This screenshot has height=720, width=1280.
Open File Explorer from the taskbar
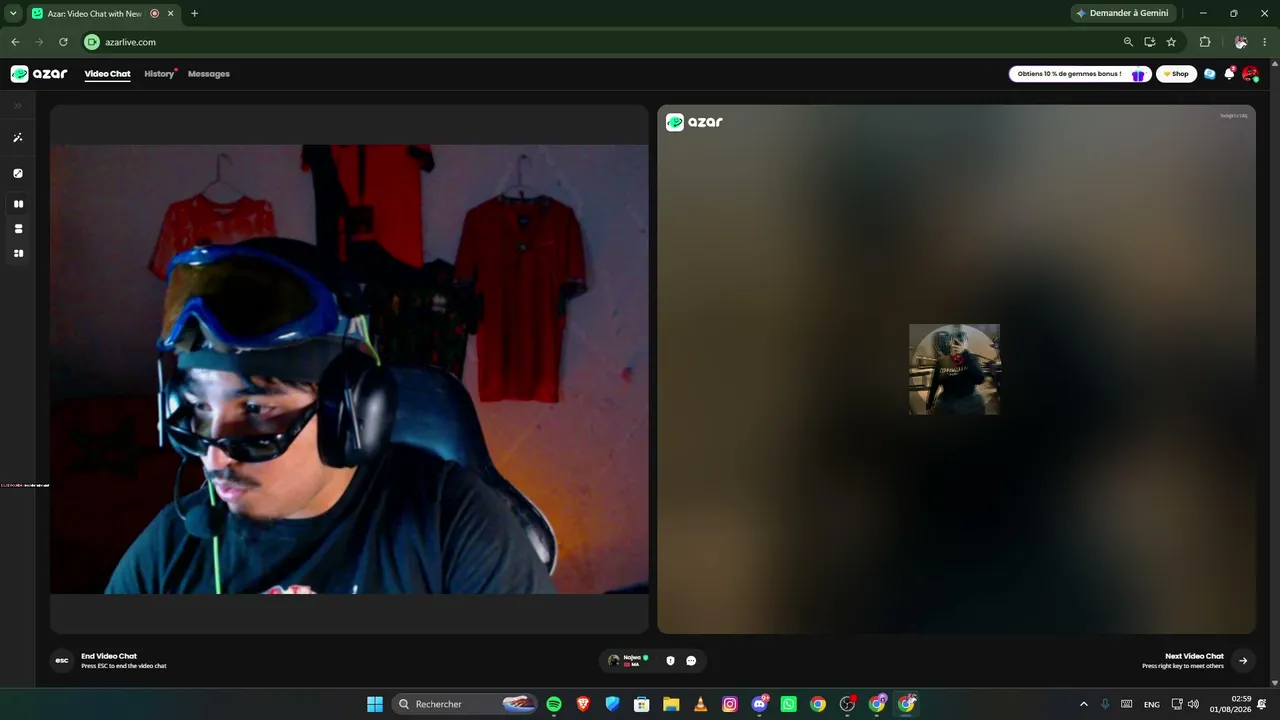tap(671, 704)
